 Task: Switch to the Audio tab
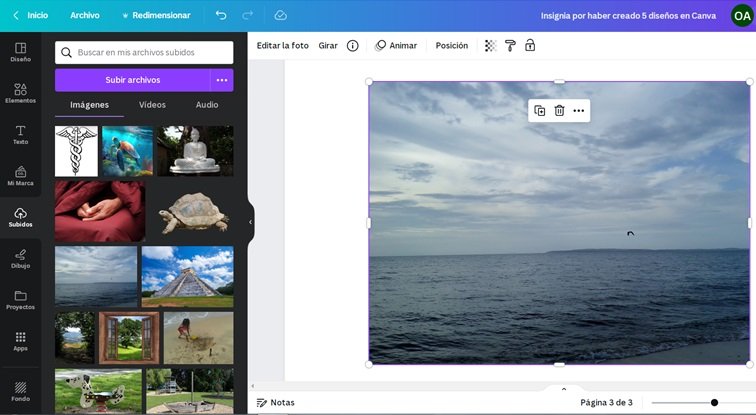point(207,105)
